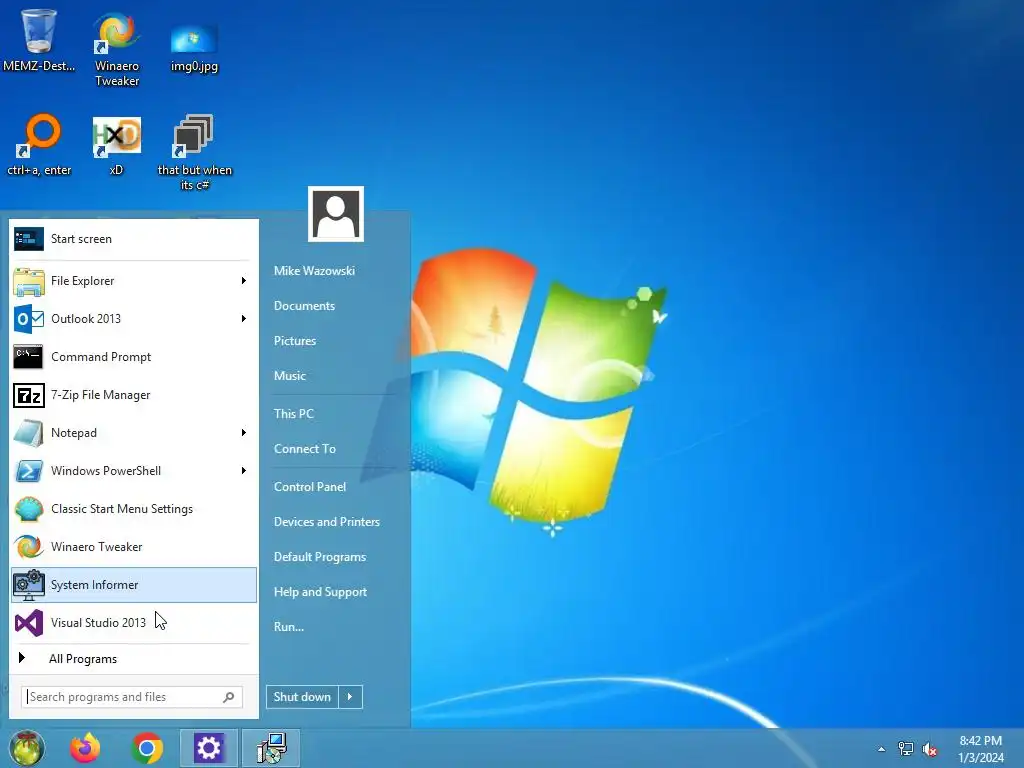Click 'Start screen' label
Screen dimensions: 1024x768
point(82,239)
